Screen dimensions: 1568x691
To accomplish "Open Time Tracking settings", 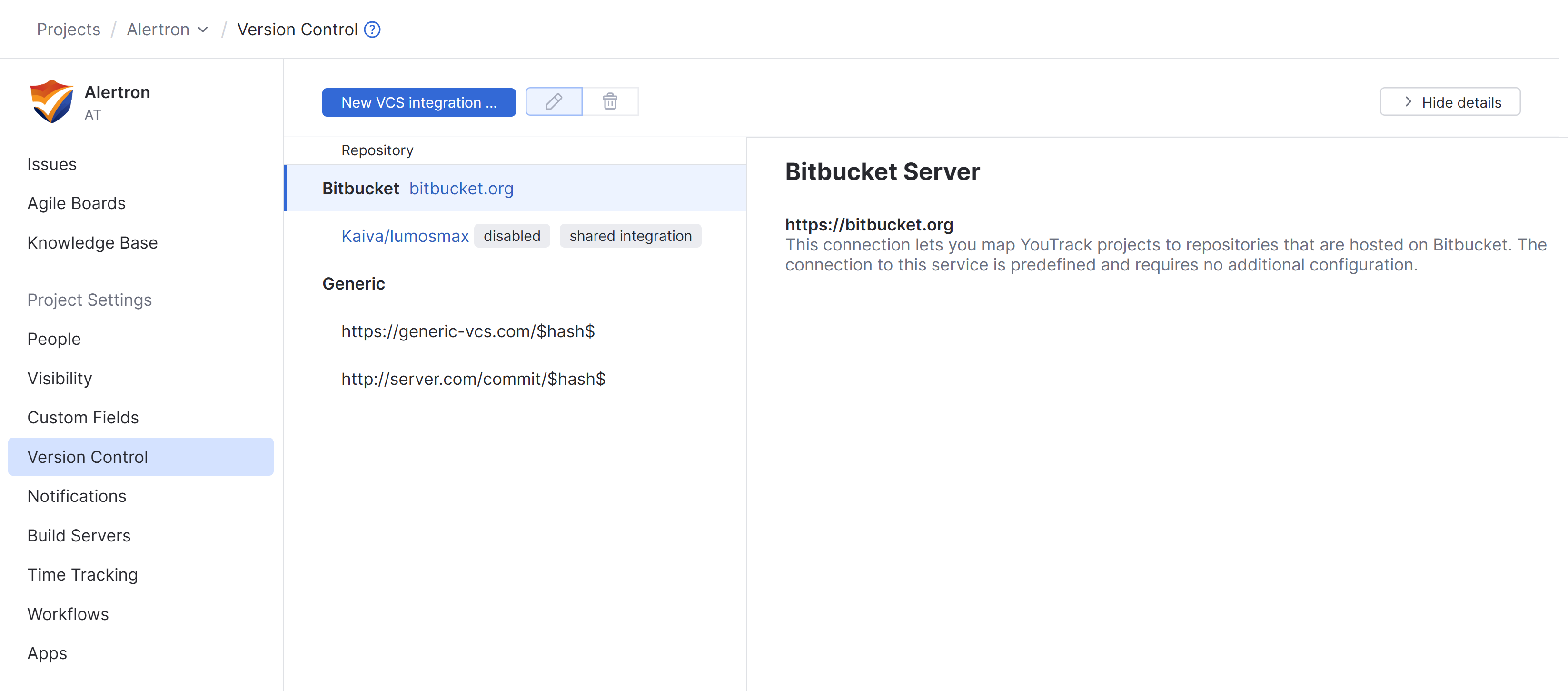I will point(82,575).
